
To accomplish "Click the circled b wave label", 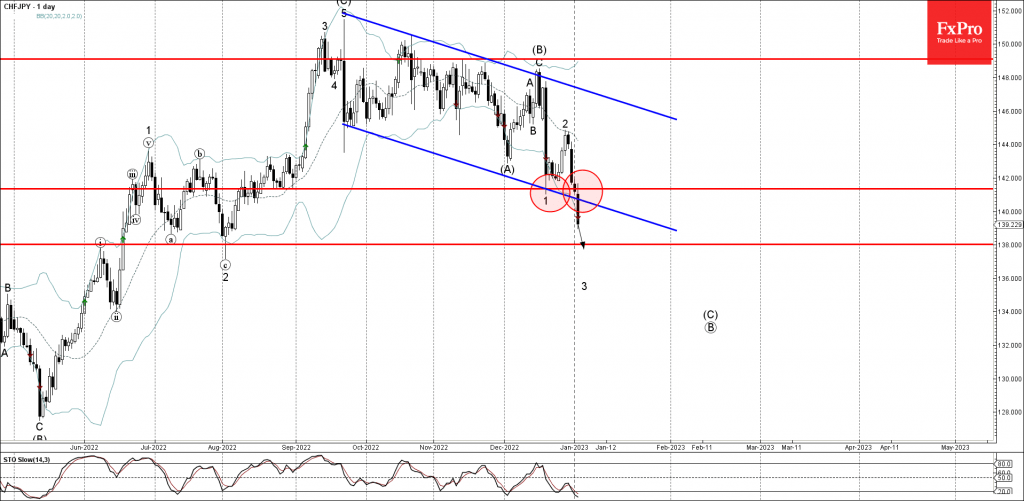I will (199, 153).
